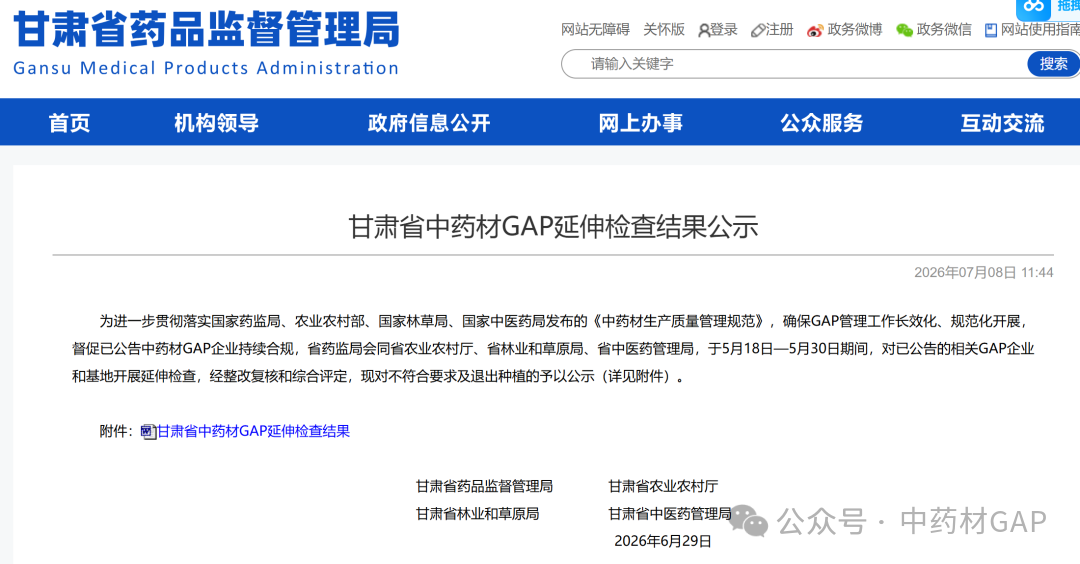Open the 政务微博 link

click(x=855, y=30)
